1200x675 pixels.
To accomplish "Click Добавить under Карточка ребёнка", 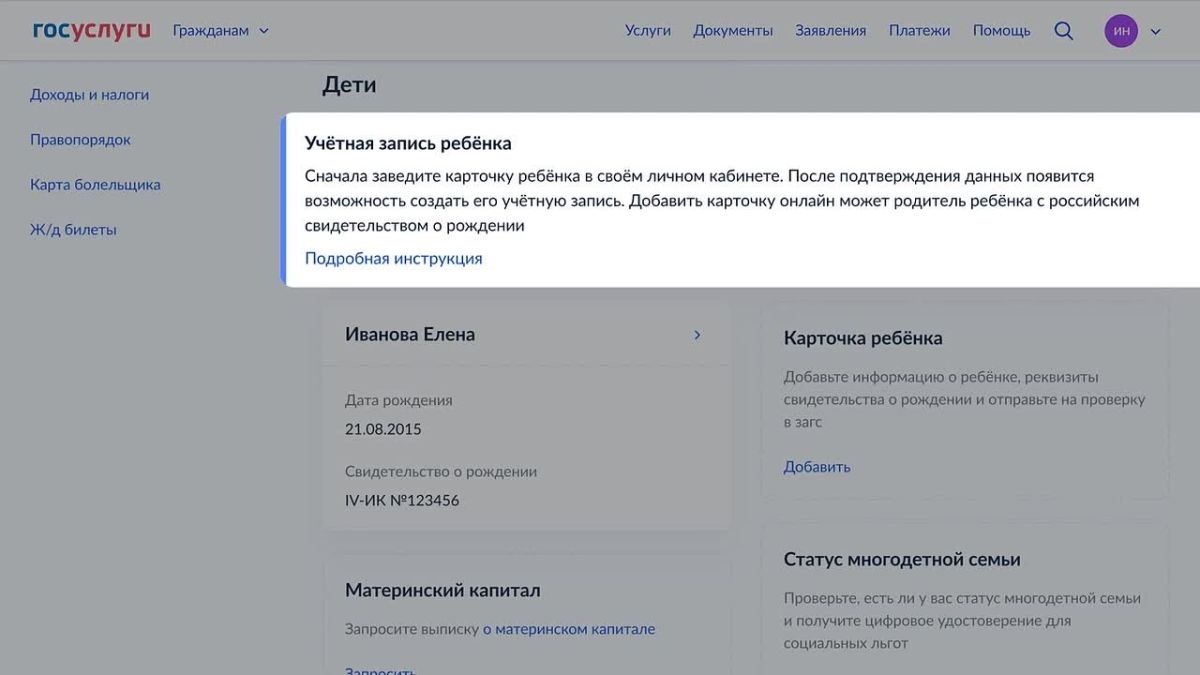I will pos(817,467).
